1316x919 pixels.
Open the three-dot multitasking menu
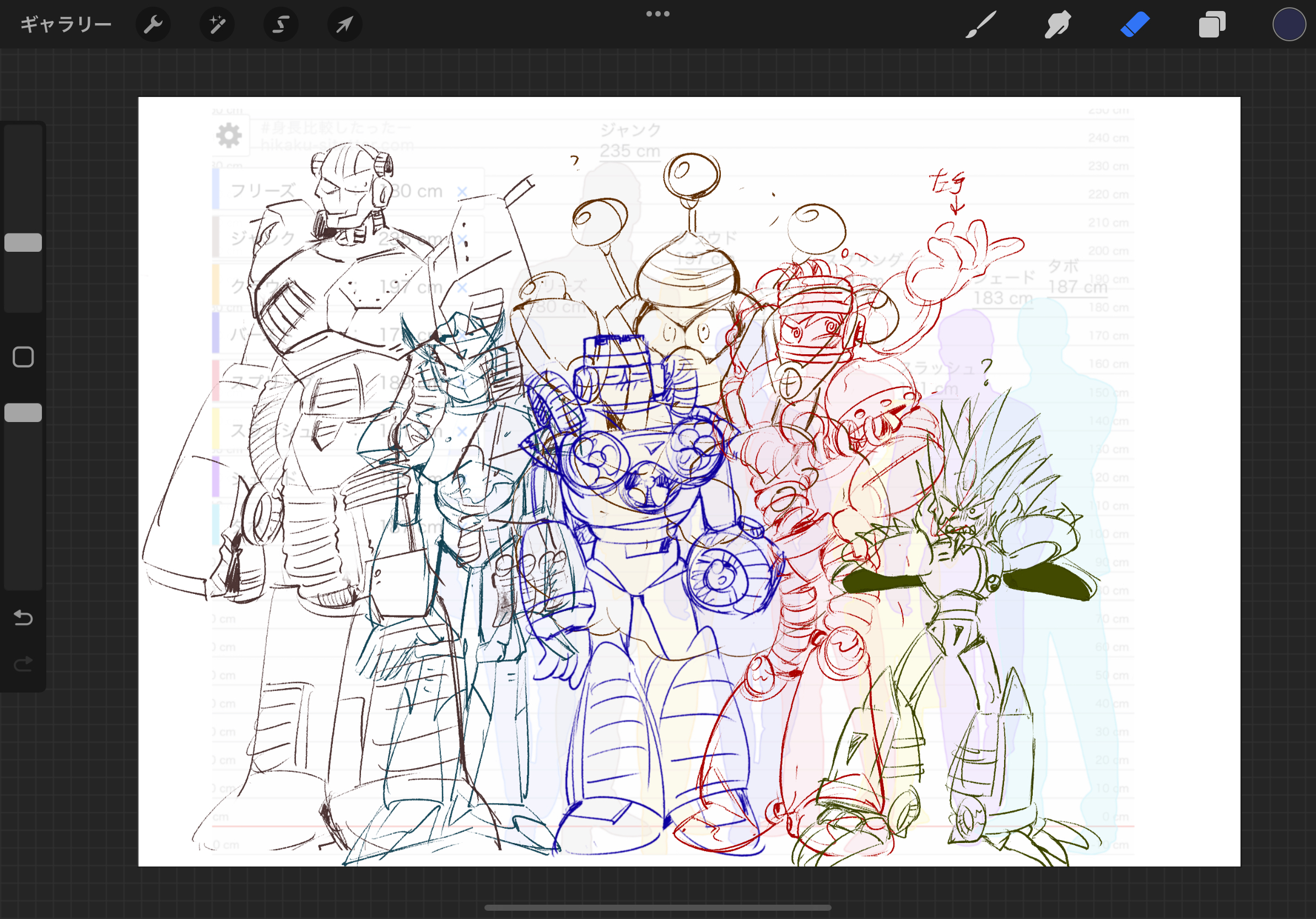coord(657,14)
